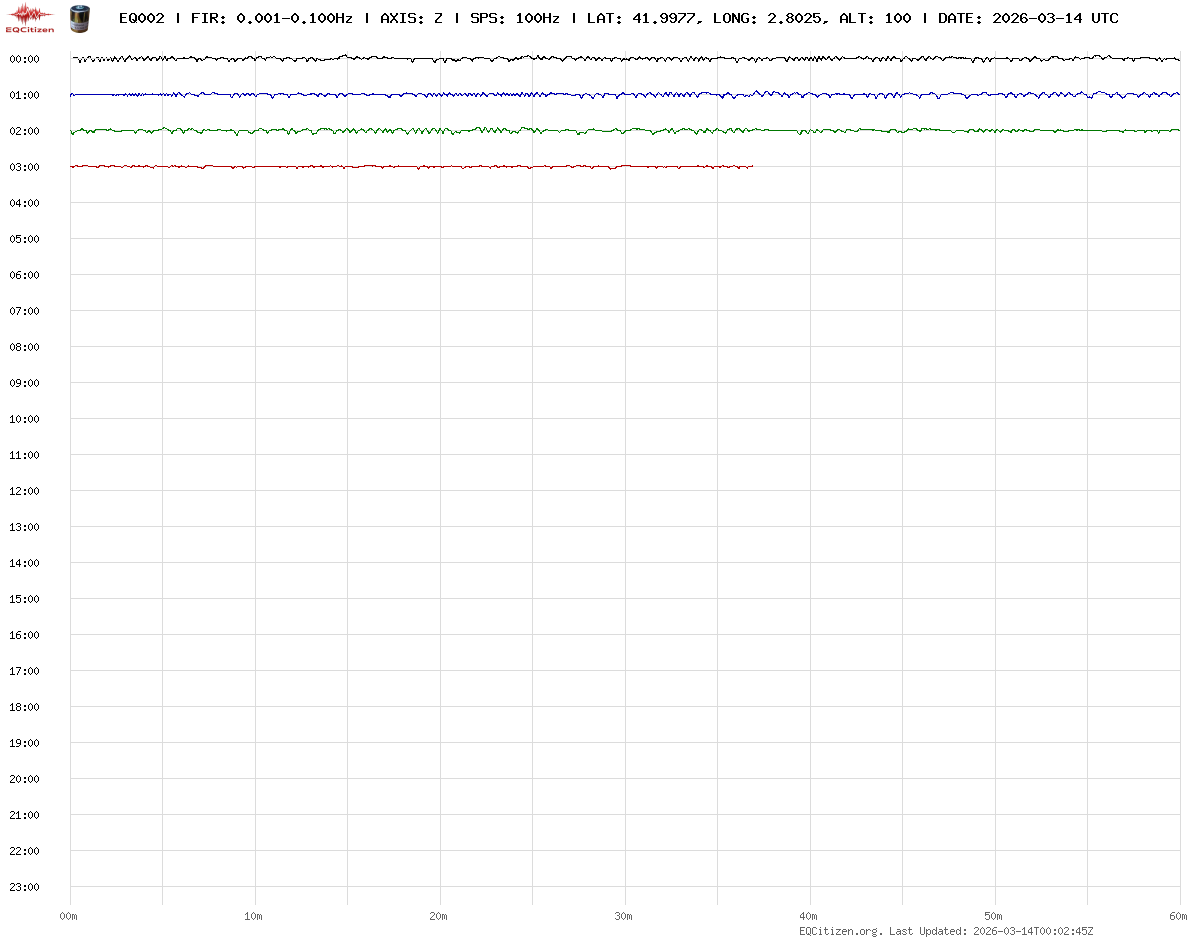Screen dimensions: 1200x940
Task: Click the EQCitizen red waveform logo
Action: click(30, 17)
